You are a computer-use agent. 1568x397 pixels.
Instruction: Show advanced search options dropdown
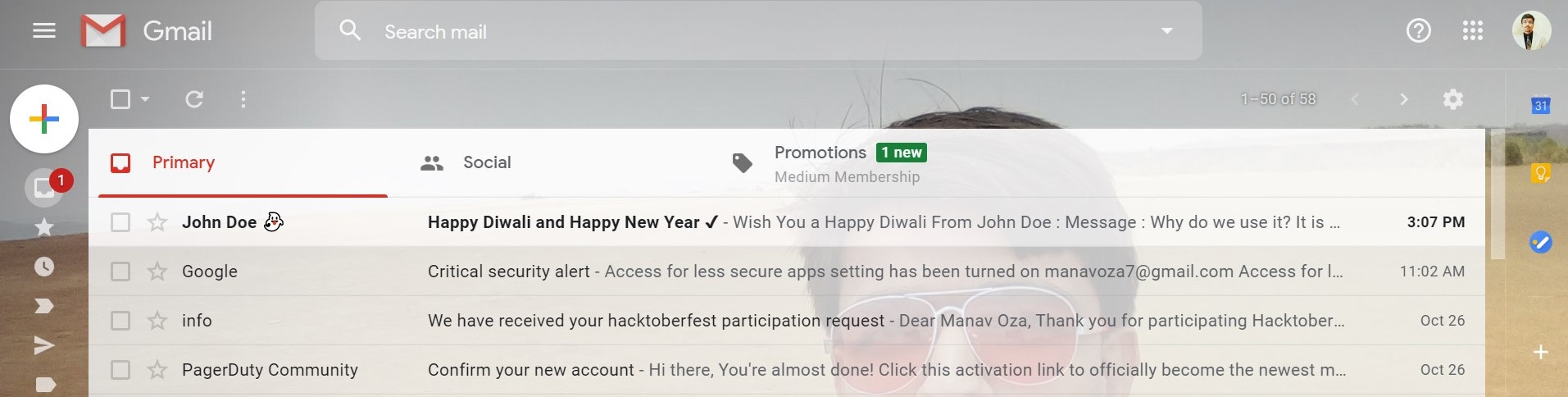[x=1166, y=31]
